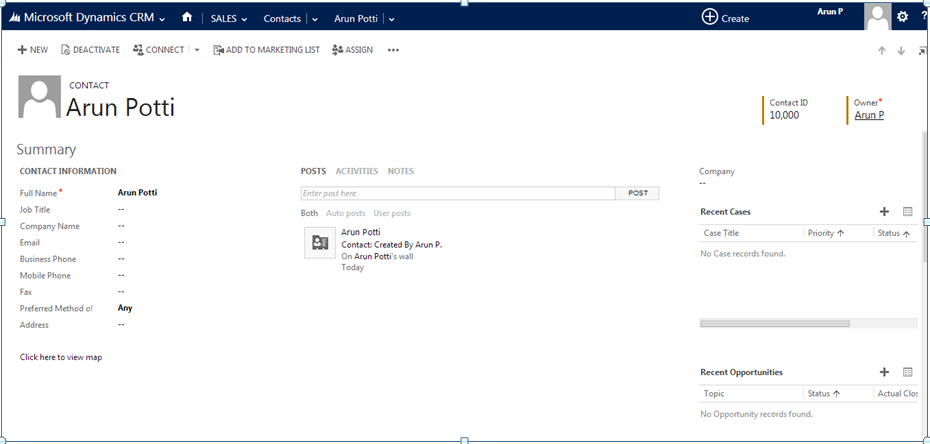
Task: Click the Full Name value Arun Potti
Action: (x=138, y=193)
